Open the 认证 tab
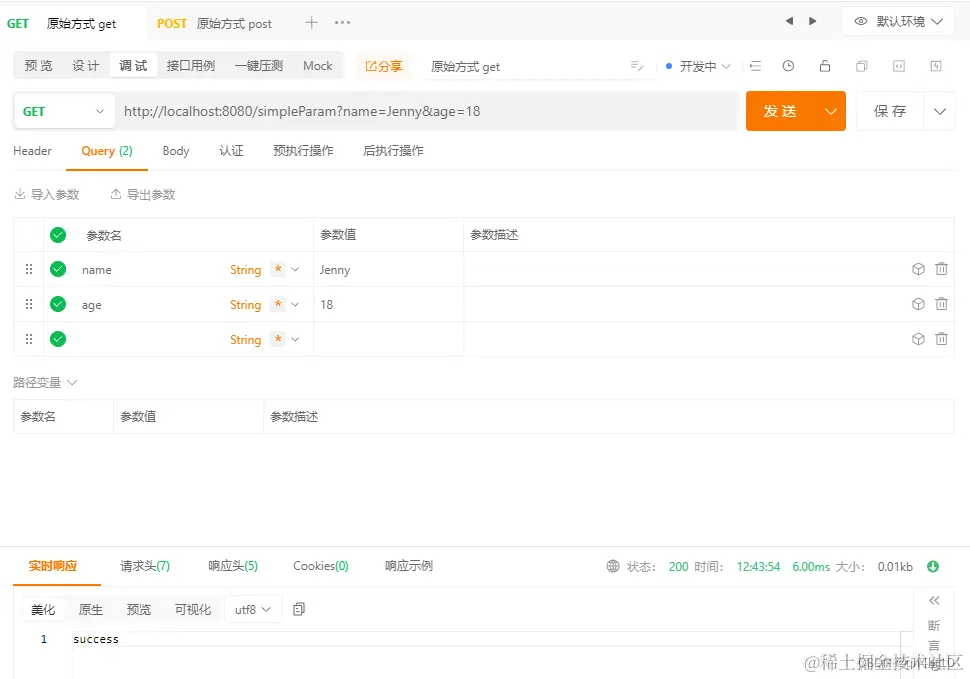This screenshot has height=679, width=970. [231, 151]
